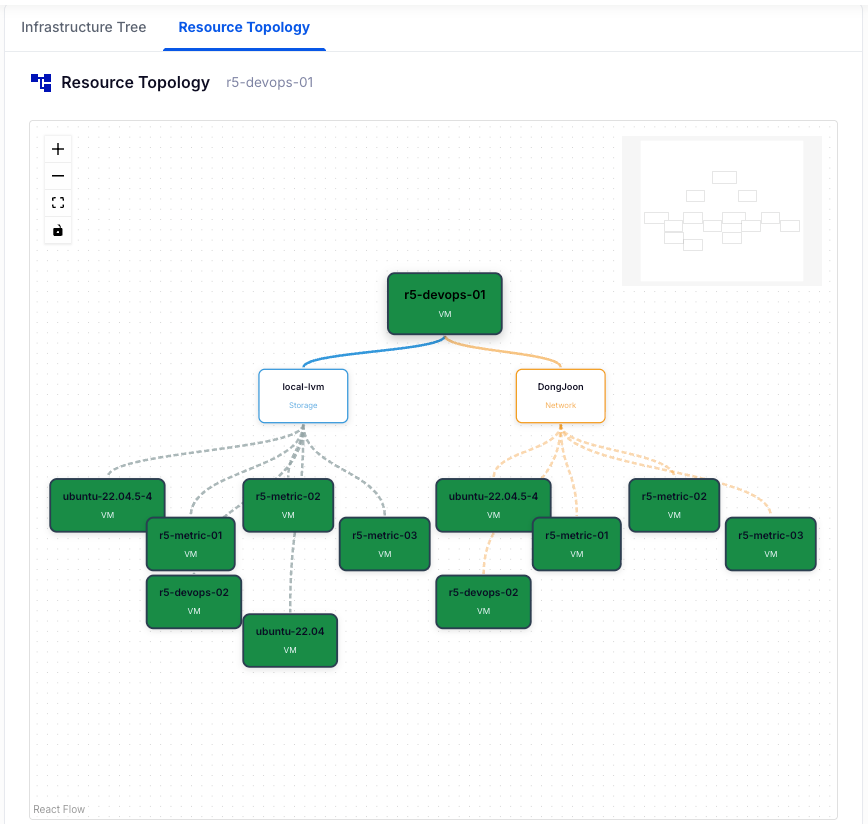Click the zoom out minus button

pos(58,176)
